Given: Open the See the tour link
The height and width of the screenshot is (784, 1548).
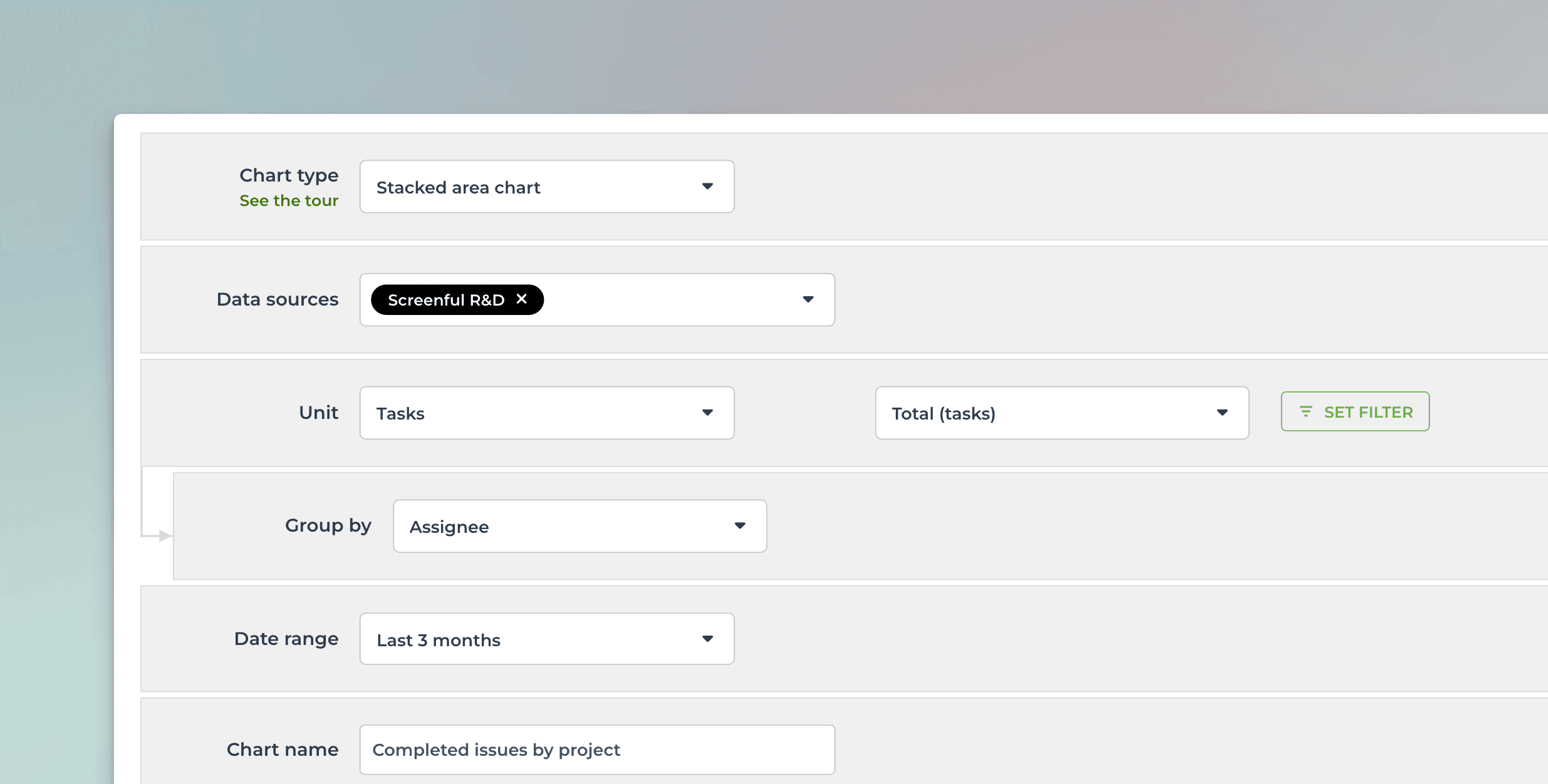Looking at the screenshot, I should pyautogui.click(x=289, y=200).
